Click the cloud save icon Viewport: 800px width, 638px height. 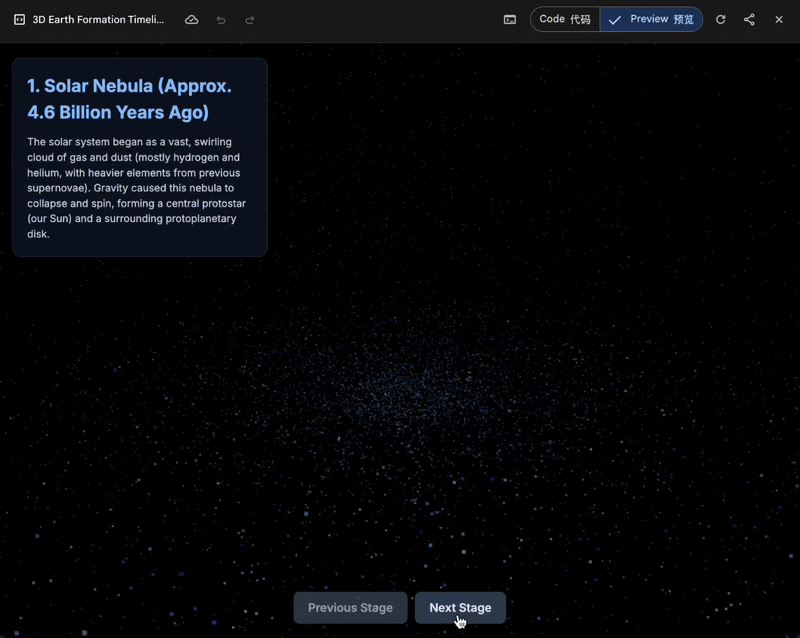tap(191, 19)
